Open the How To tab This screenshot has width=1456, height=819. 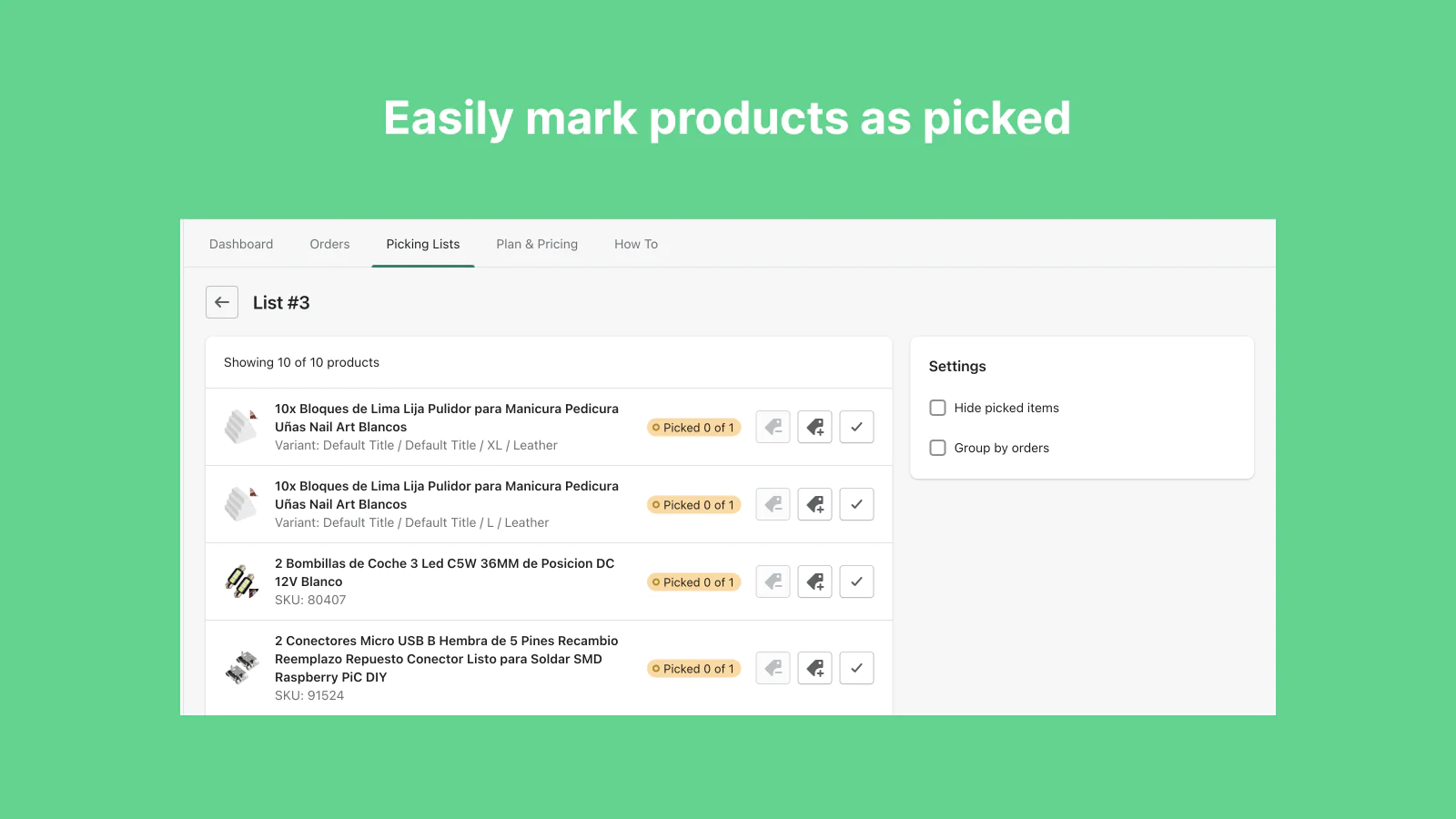point(636,244)
